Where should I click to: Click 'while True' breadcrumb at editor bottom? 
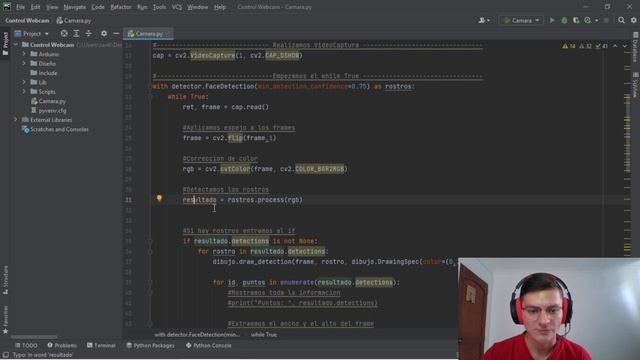[264, 335]
